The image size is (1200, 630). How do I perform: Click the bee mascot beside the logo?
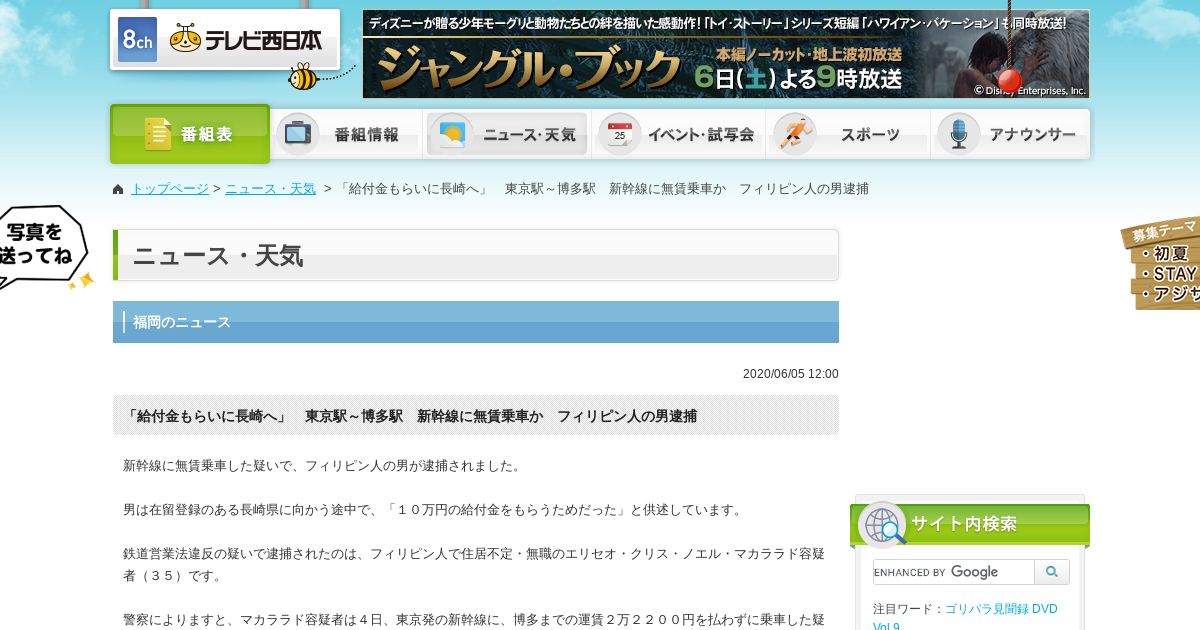coord(303,76)
